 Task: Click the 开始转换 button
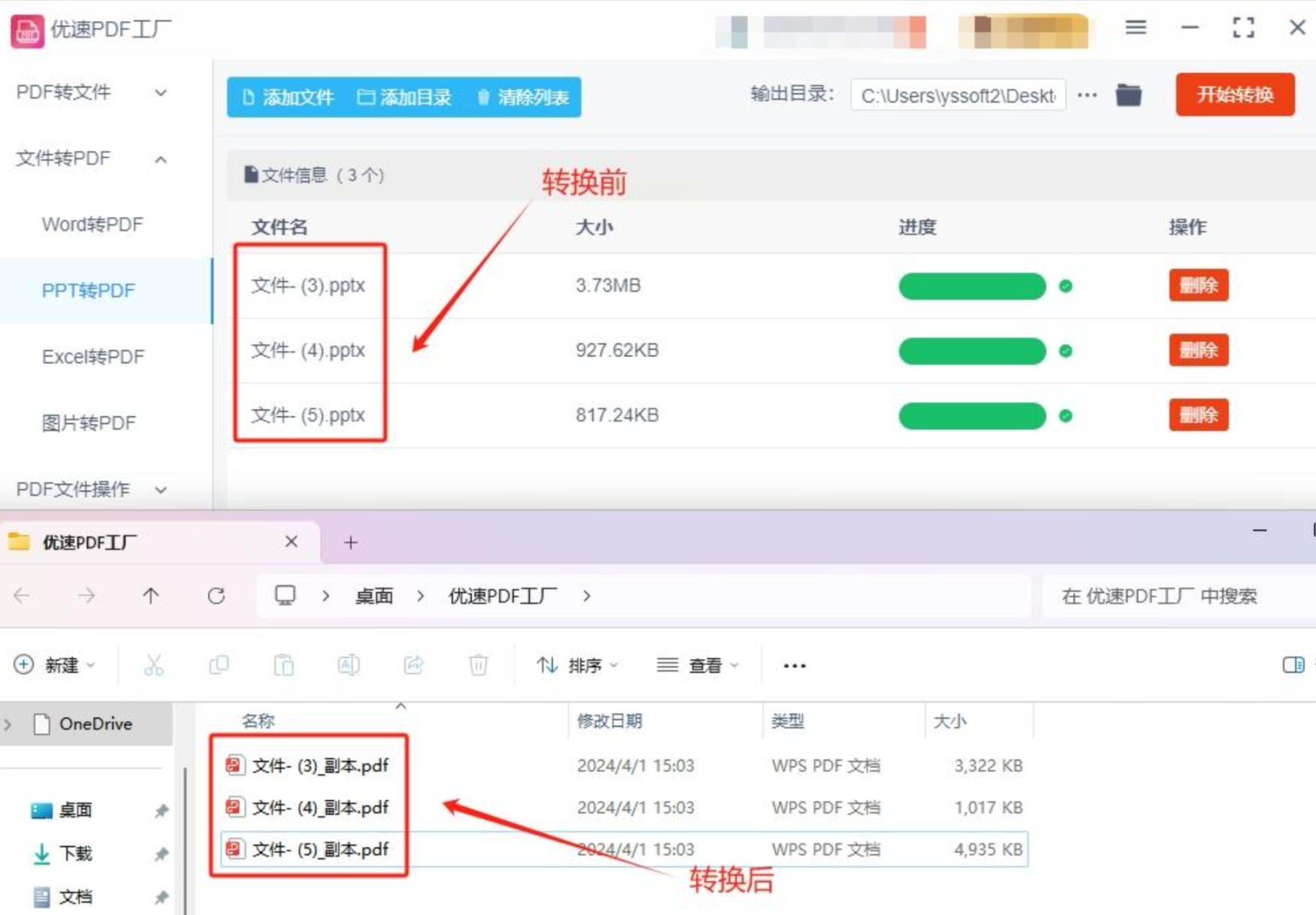pos(1235,95)
